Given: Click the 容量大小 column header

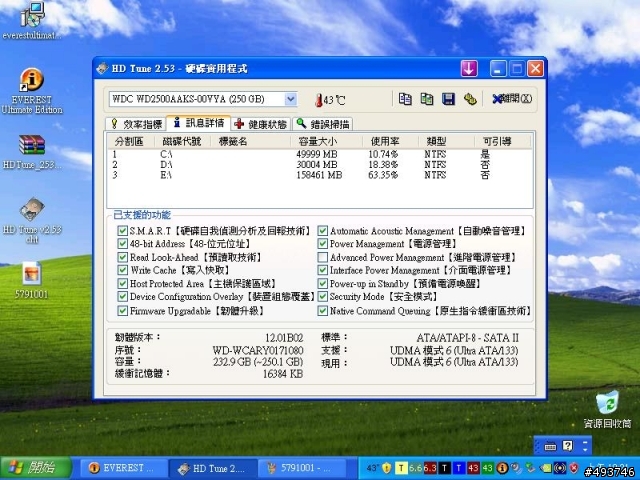Looking at the screenshot, I should [327, 142].
